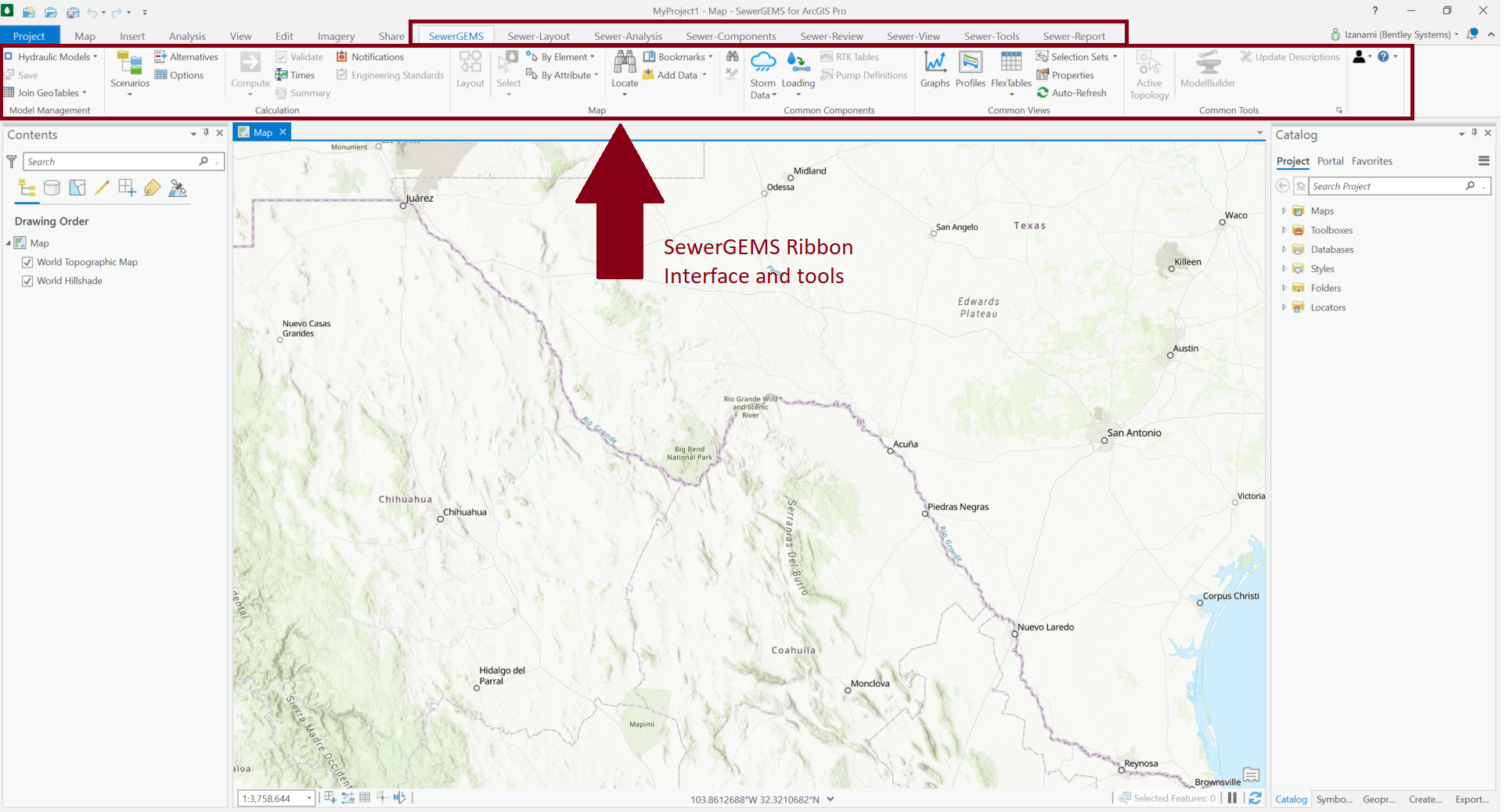The width and height of the screenshot is (1506, 812).
Task: Switch to Sewer-Analysis ribbon tab
Action: pyautogui.click(x=628, y=36)
